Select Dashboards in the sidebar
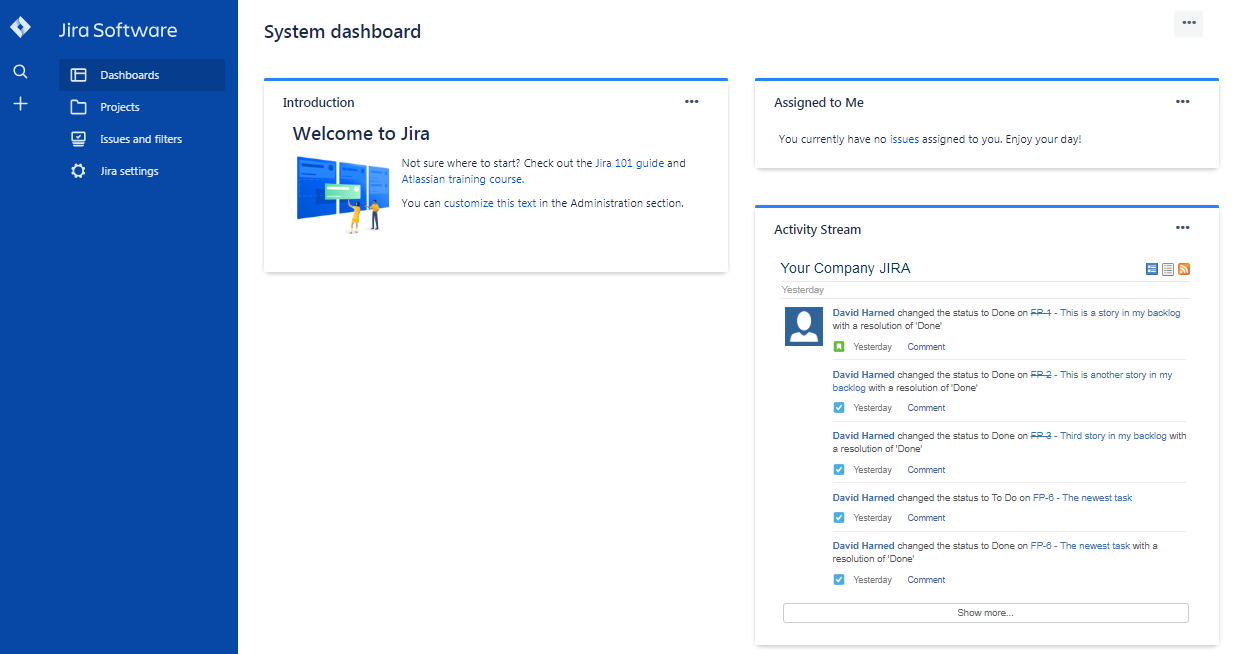This screenshot has height=654, width=1237. (129, 75)
